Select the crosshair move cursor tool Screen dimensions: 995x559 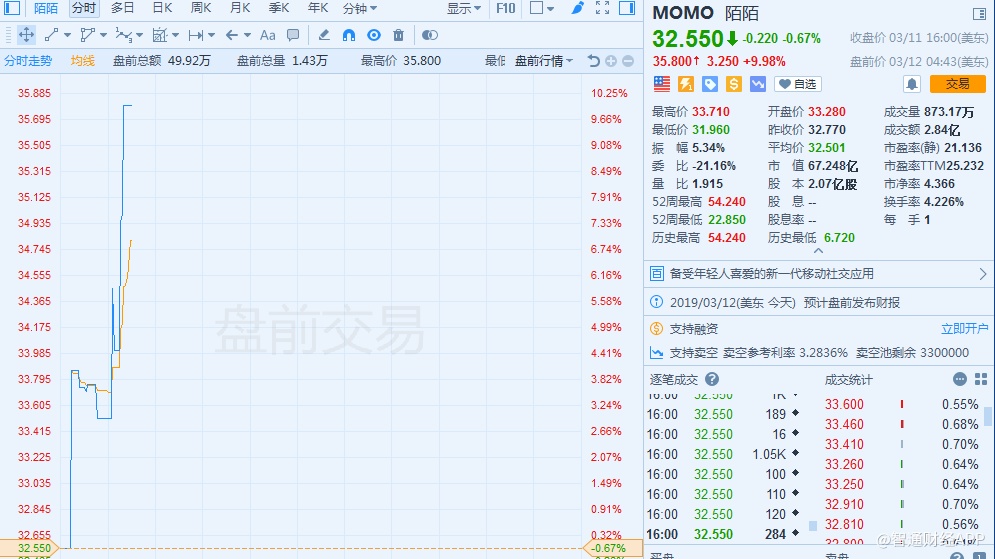pyautogui.click(x=27, y=35)
